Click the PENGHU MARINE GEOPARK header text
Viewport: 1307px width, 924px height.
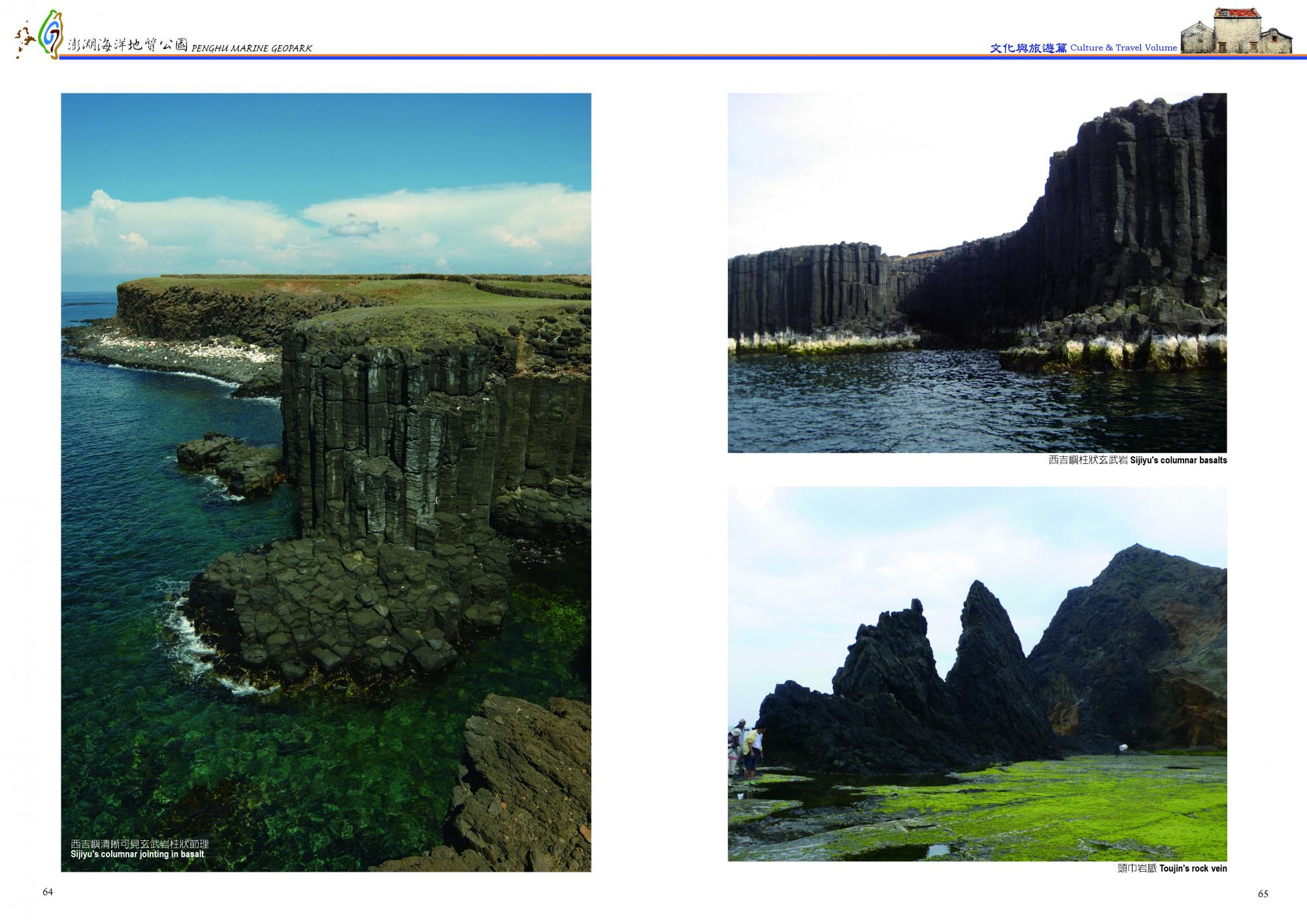click(252, 48)
